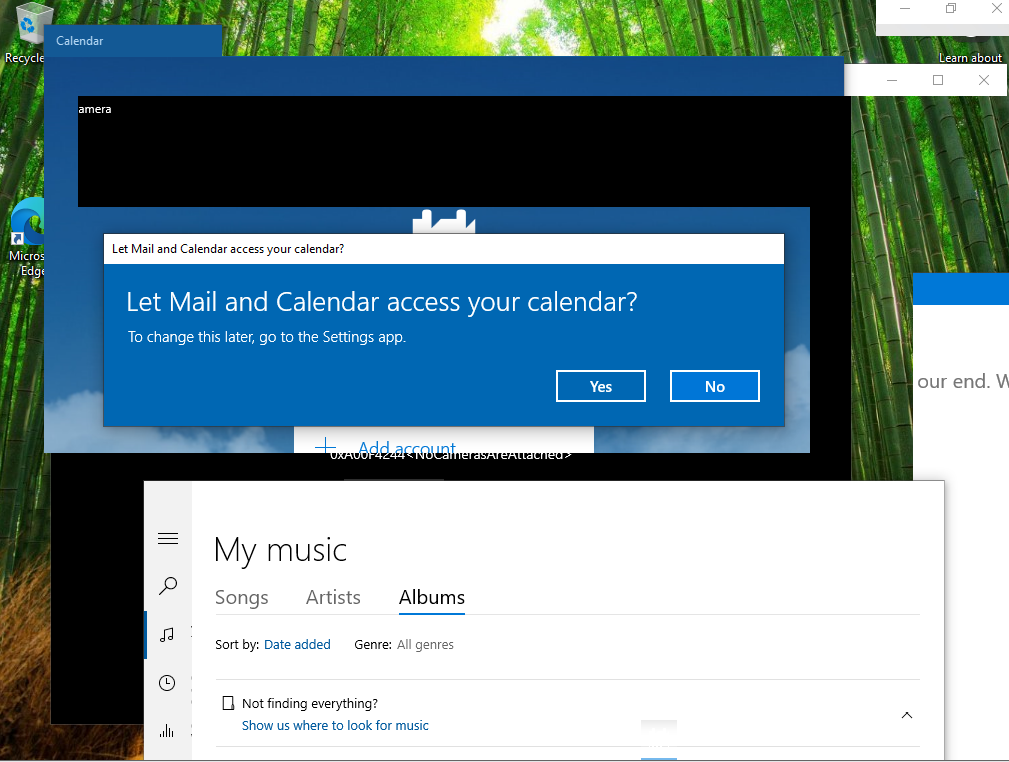Click the Calendar window title bar
The height and width of the screenshot is (762, 1009).
[130, 41]
